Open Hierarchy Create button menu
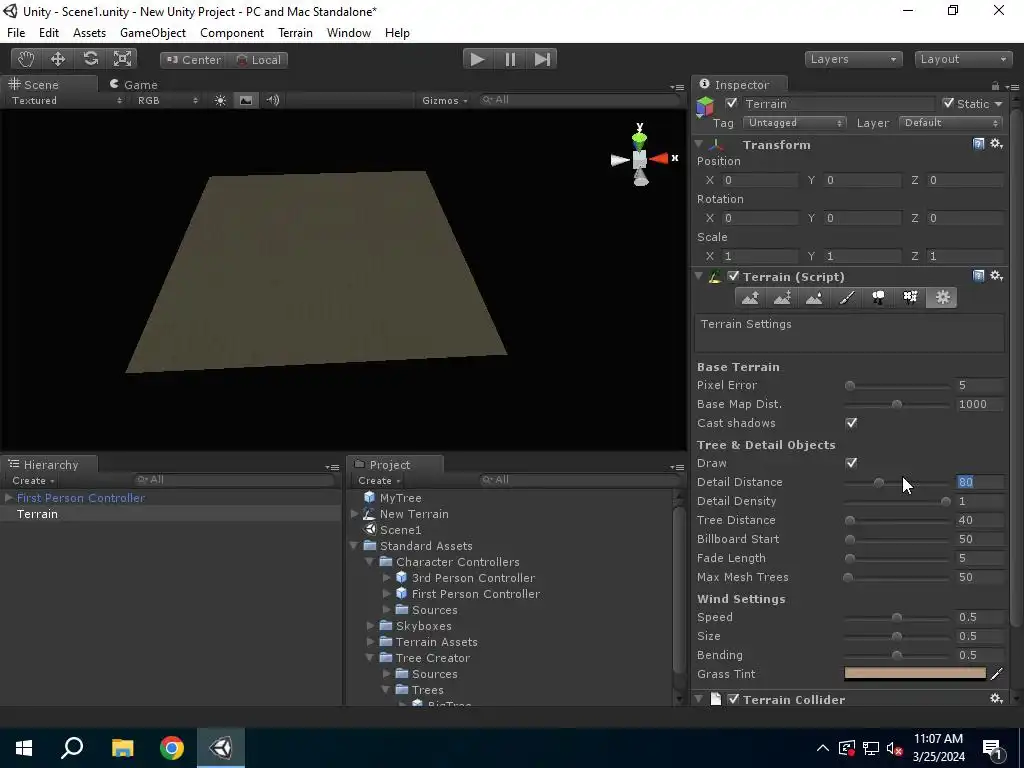Image resolution: width=1024 pixels, height=768 pixels. point(33,481)
